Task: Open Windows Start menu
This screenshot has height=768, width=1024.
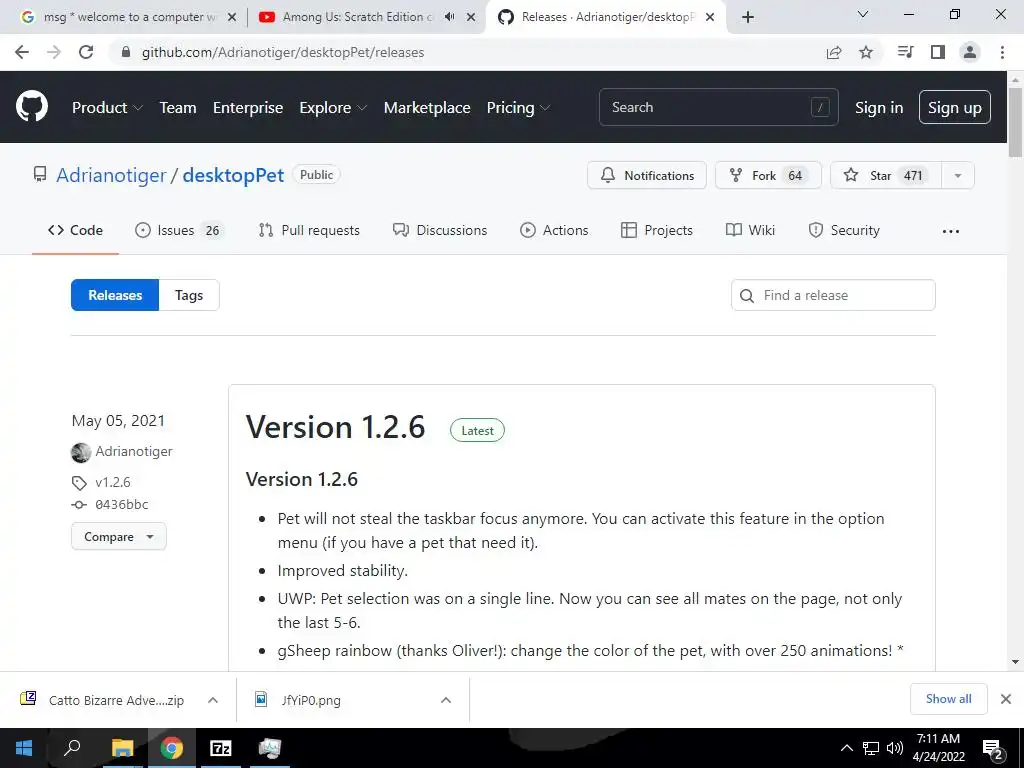Action: pyautogui.click(x=24, y=748)
